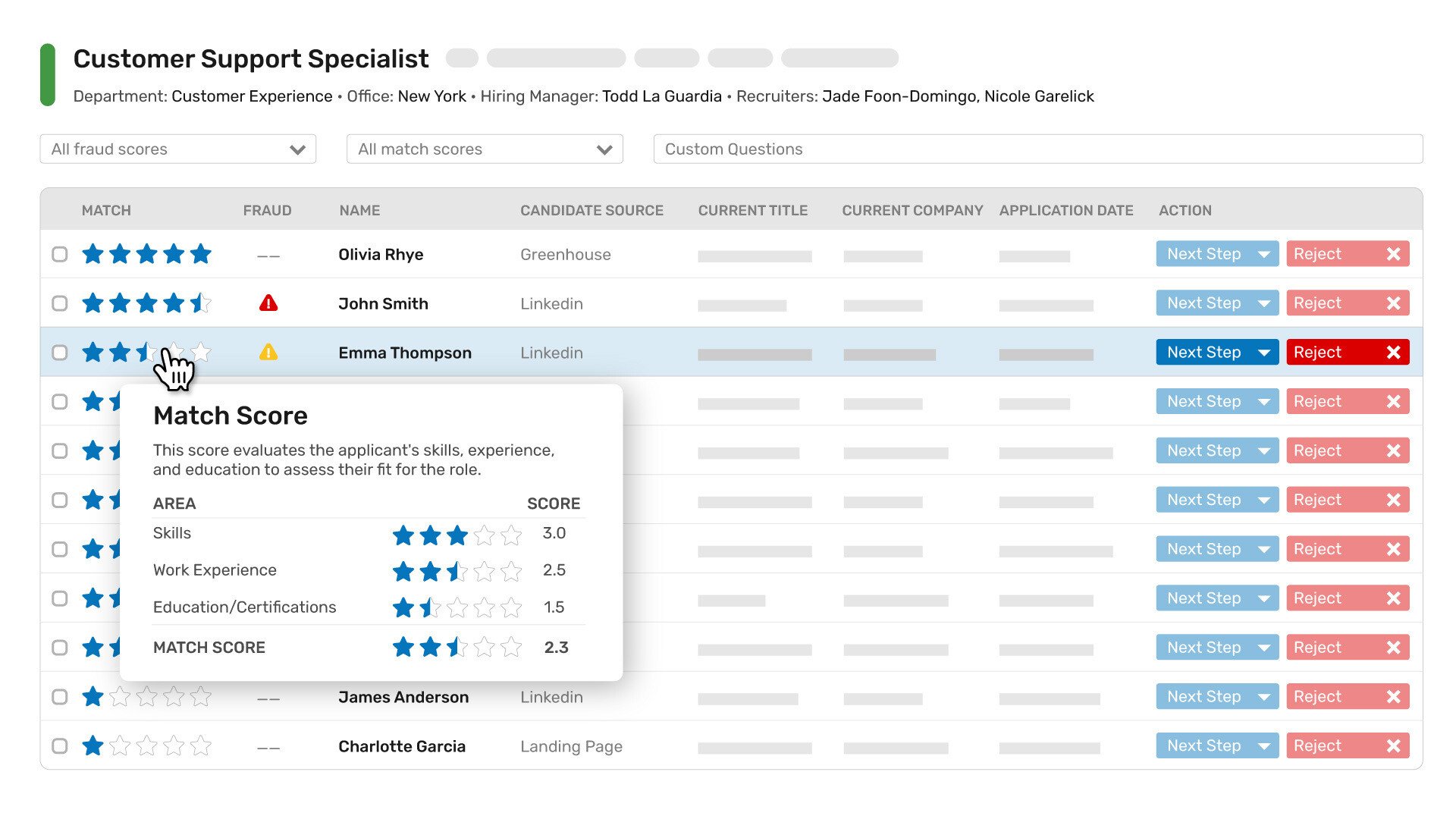Click the X icon on Olivia Rhye's Reject button

click(x=1393, y=254)
